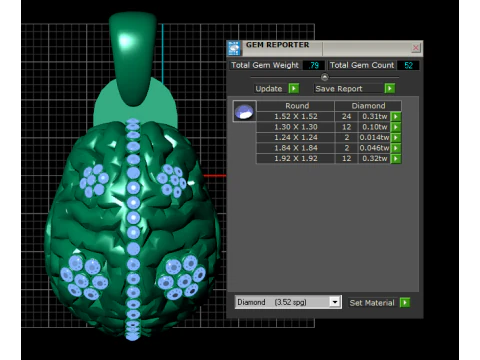Click the Total Gem Count label

[x=362, y=65]
